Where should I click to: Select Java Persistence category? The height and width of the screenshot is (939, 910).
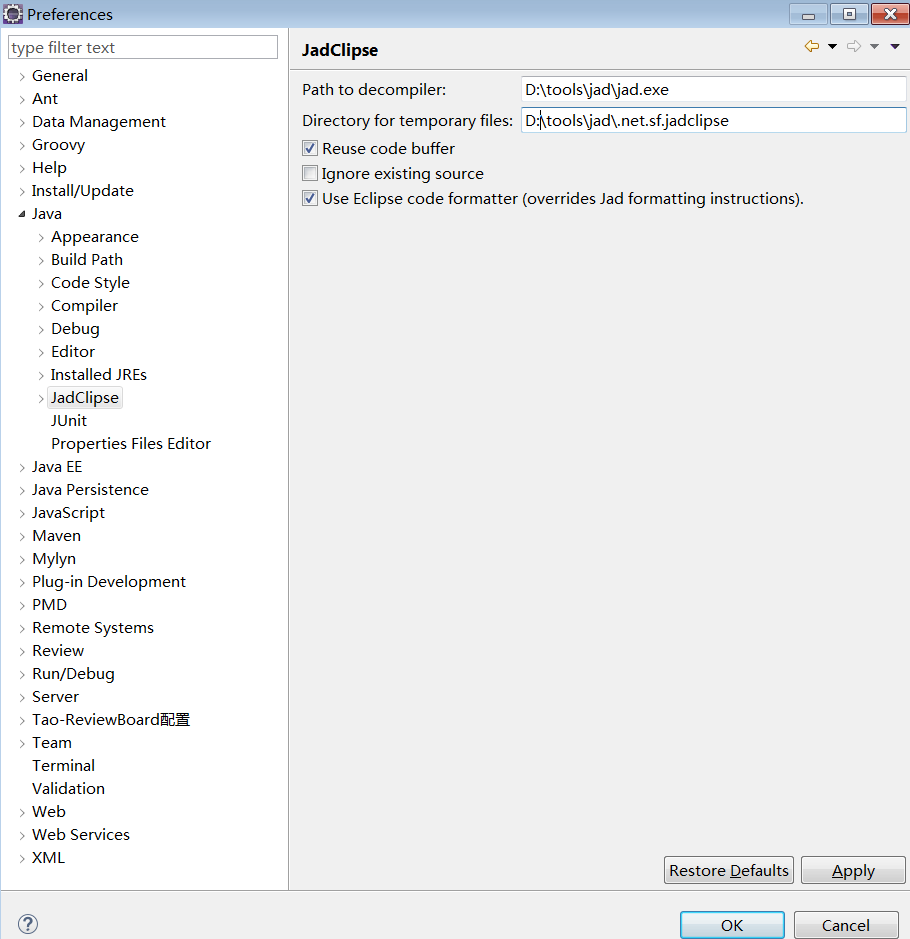pos(90,489)
